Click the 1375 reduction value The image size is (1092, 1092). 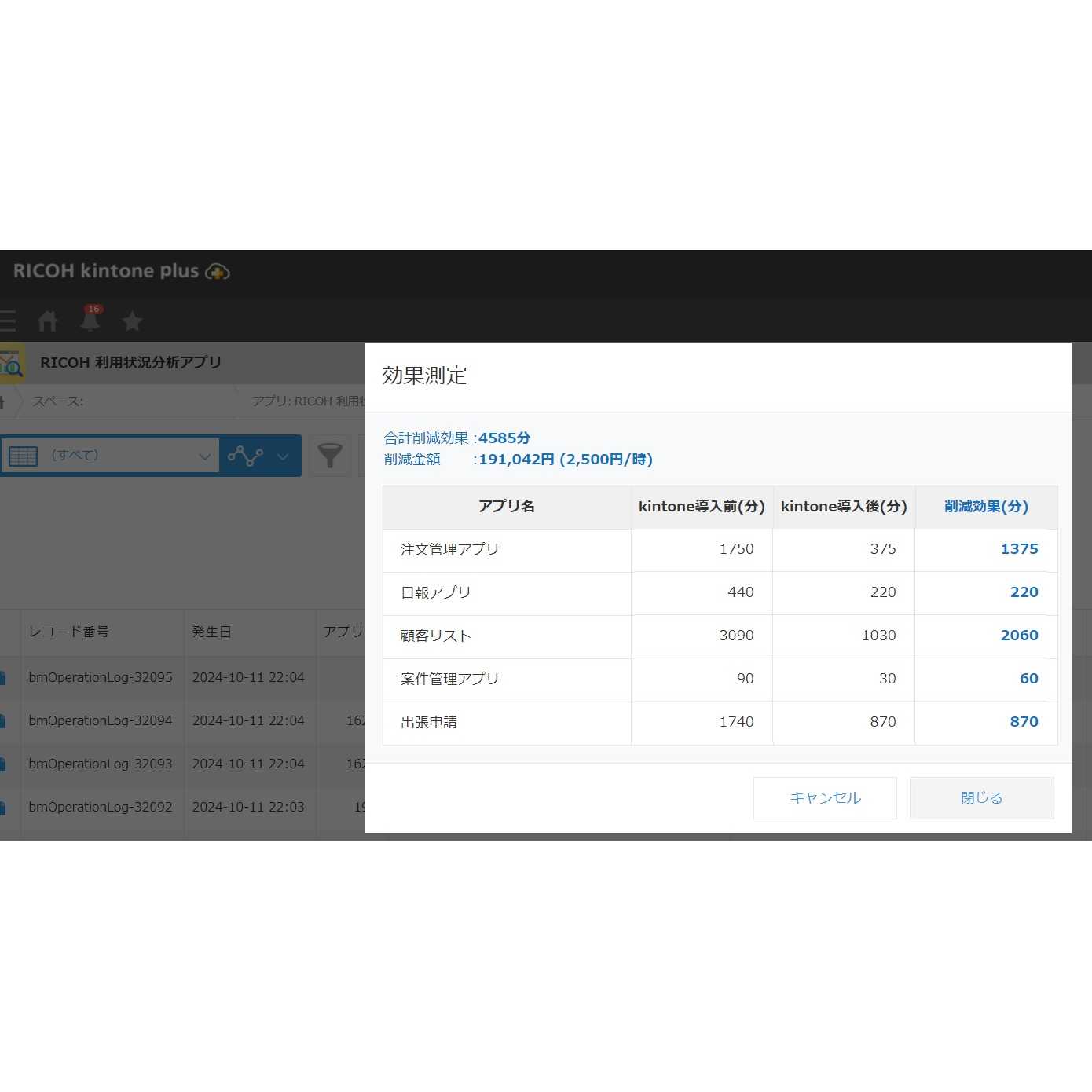(1019, 549)
